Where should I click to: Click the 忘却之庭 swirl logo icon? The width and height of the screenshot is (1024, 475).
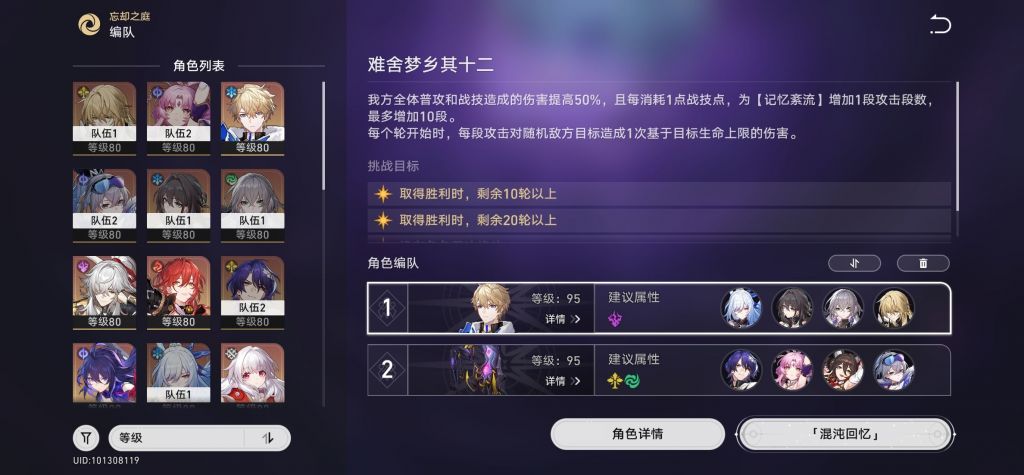[x=89, y=24]
